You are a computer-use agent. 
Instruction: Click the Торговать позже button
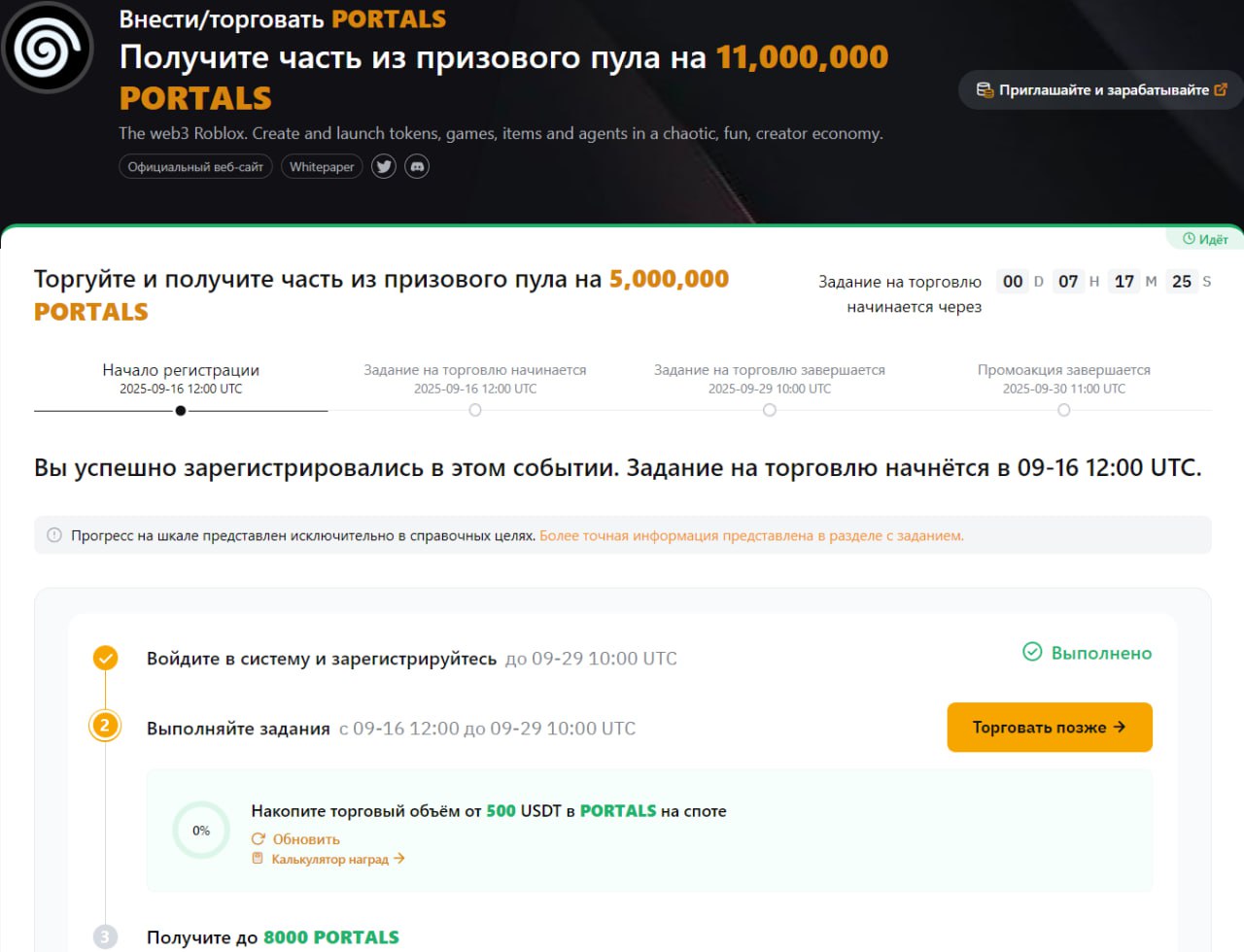click(x=1050, y=727)
